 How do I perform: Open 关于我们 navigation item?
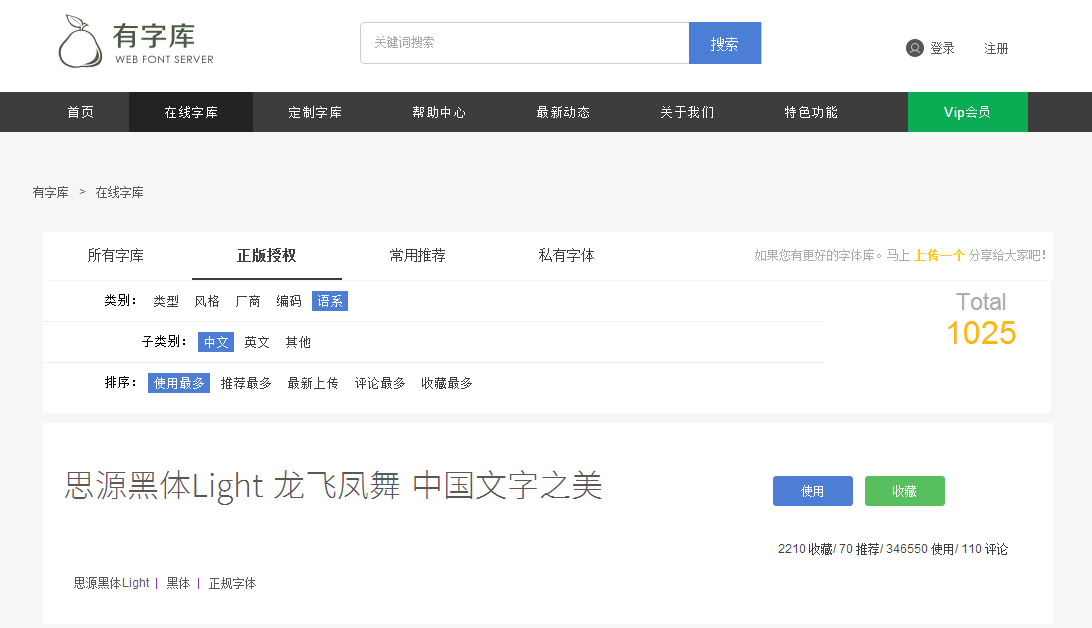pyautogui.click(x=687, y=112)
